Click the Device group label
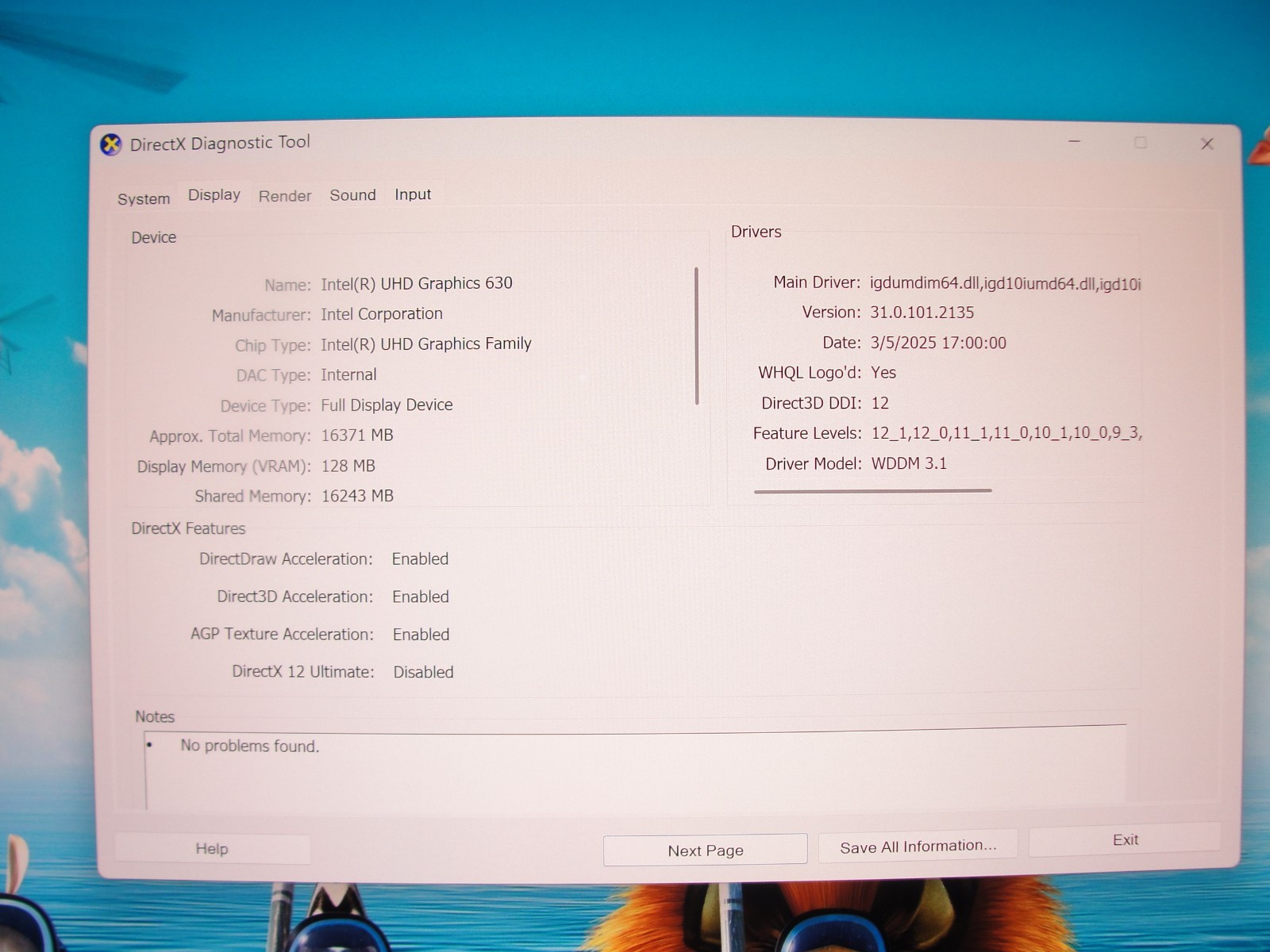 [x=154, y=237]
